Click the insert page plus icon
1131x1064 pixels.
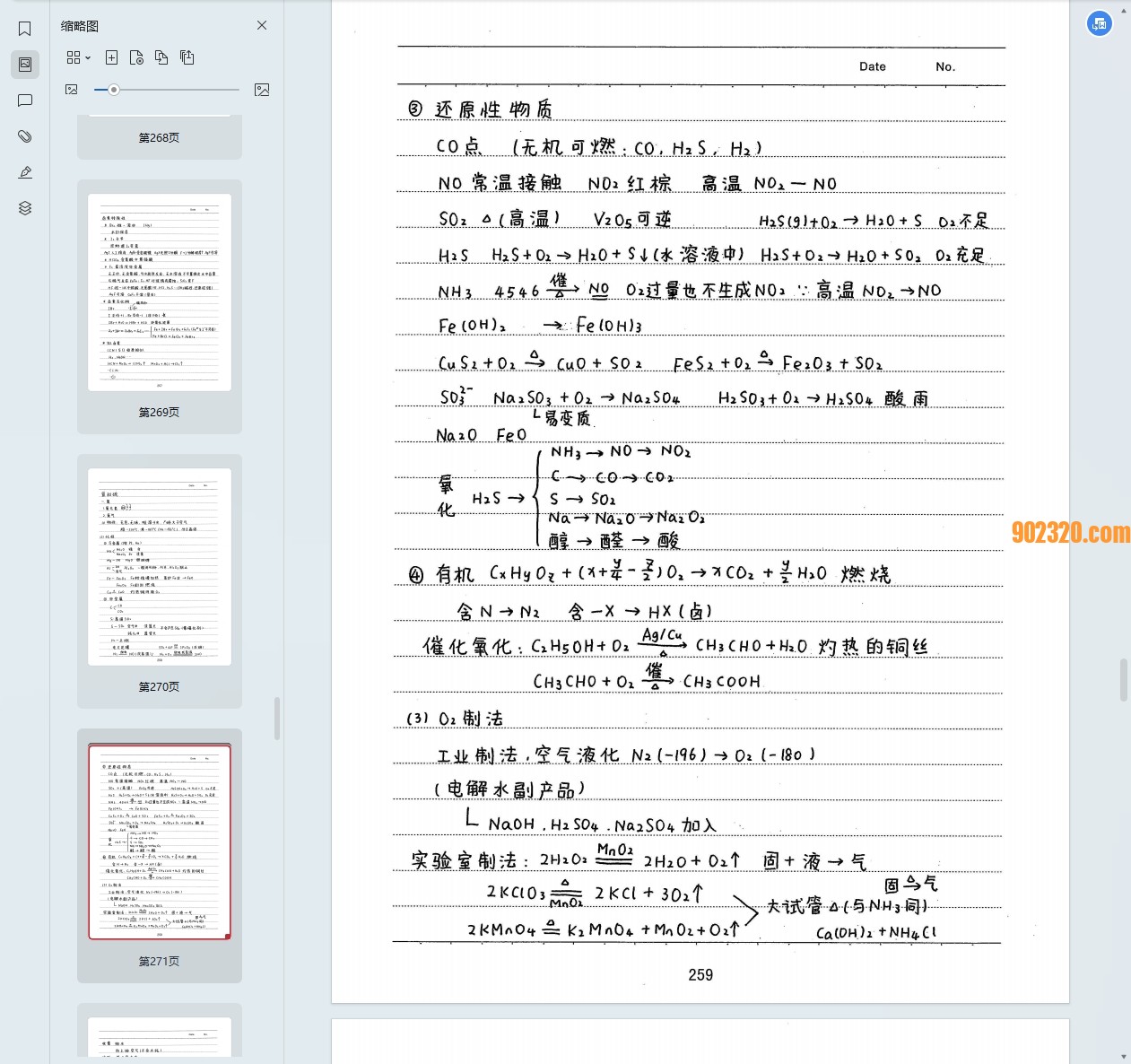pos(111,57)
